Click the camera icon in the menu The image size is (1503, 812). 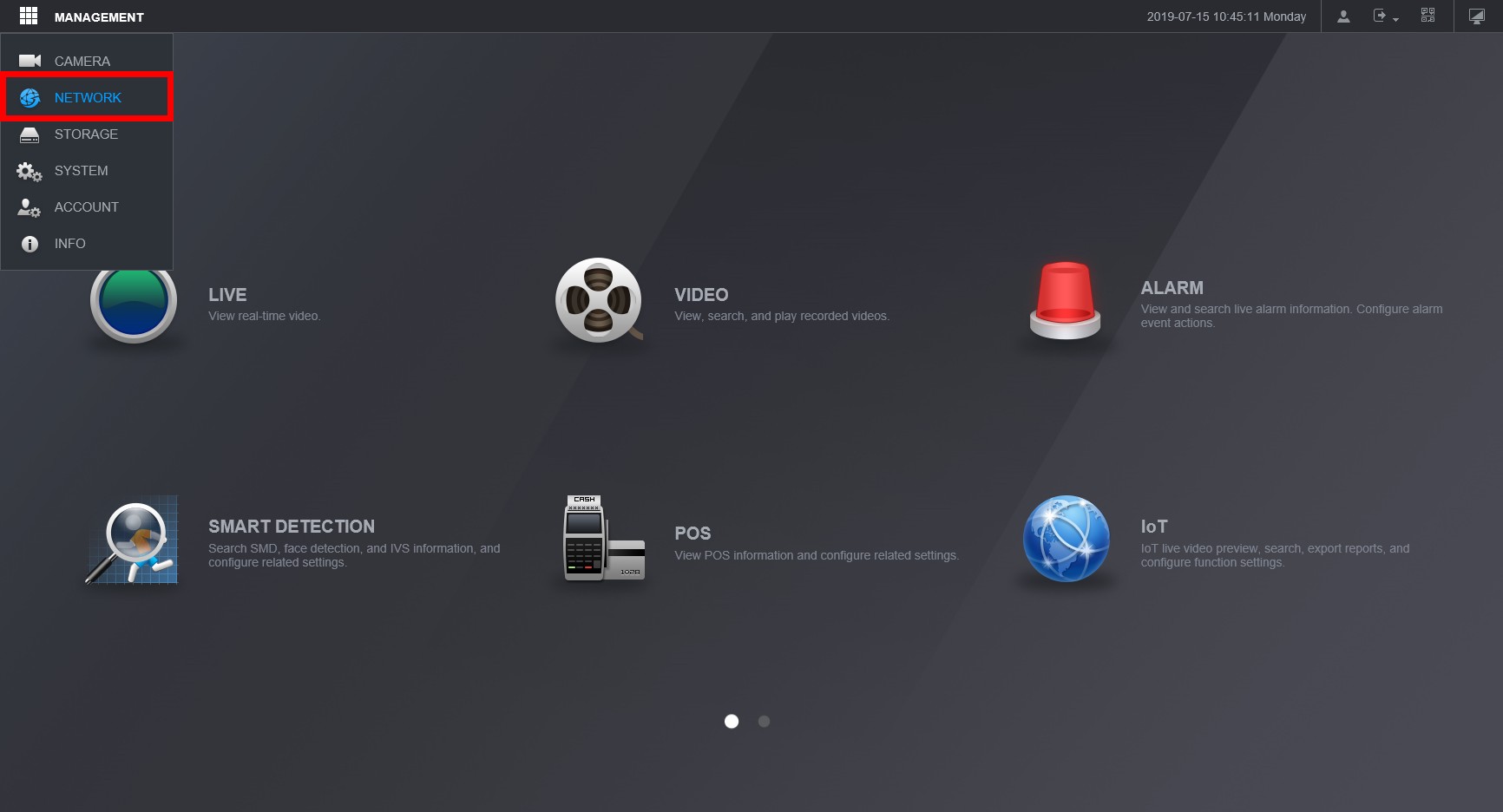click(30, 61)
